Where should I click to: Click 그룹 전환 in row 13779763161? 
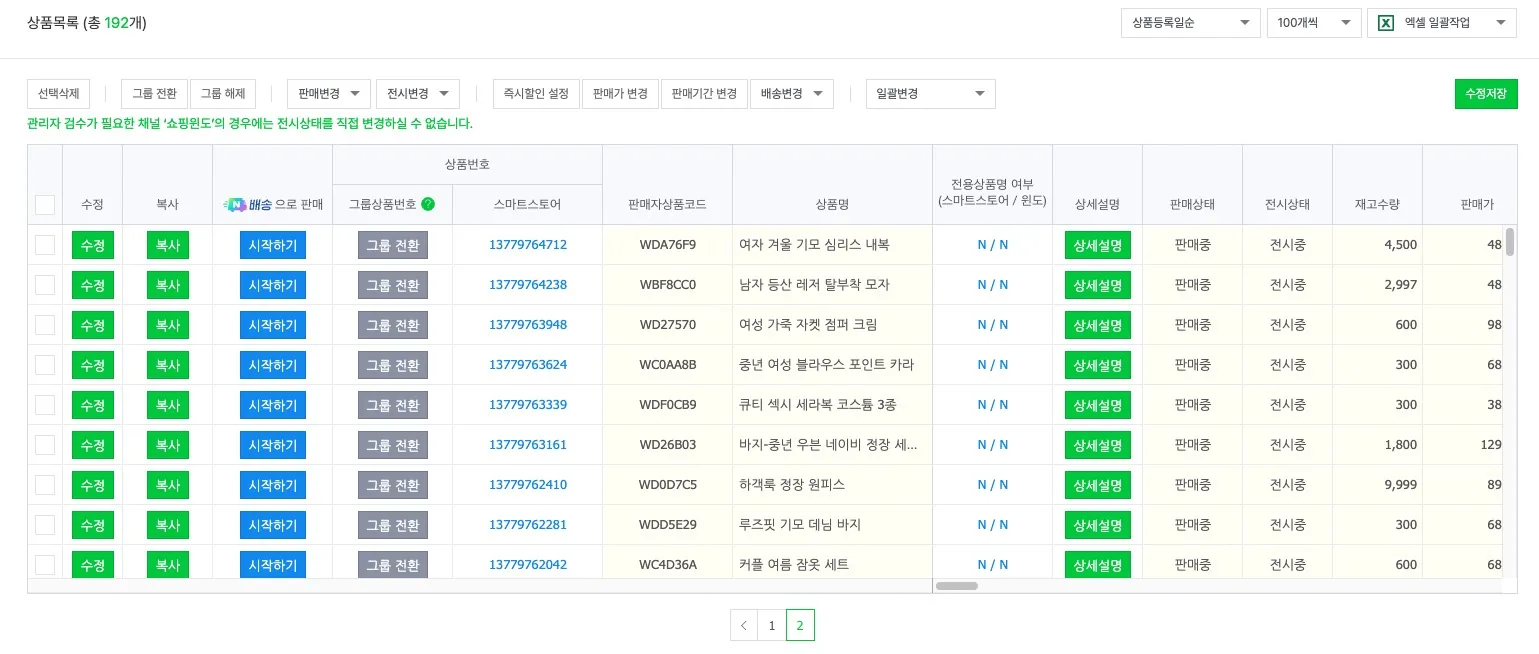393,445
